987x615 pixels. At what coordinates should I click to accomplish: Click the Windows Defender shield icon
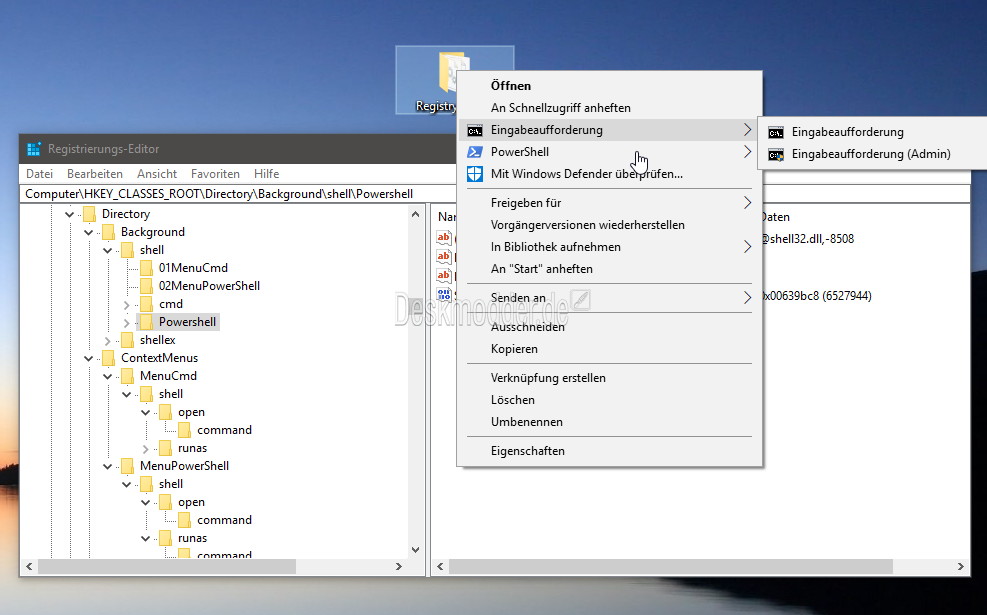475,174
